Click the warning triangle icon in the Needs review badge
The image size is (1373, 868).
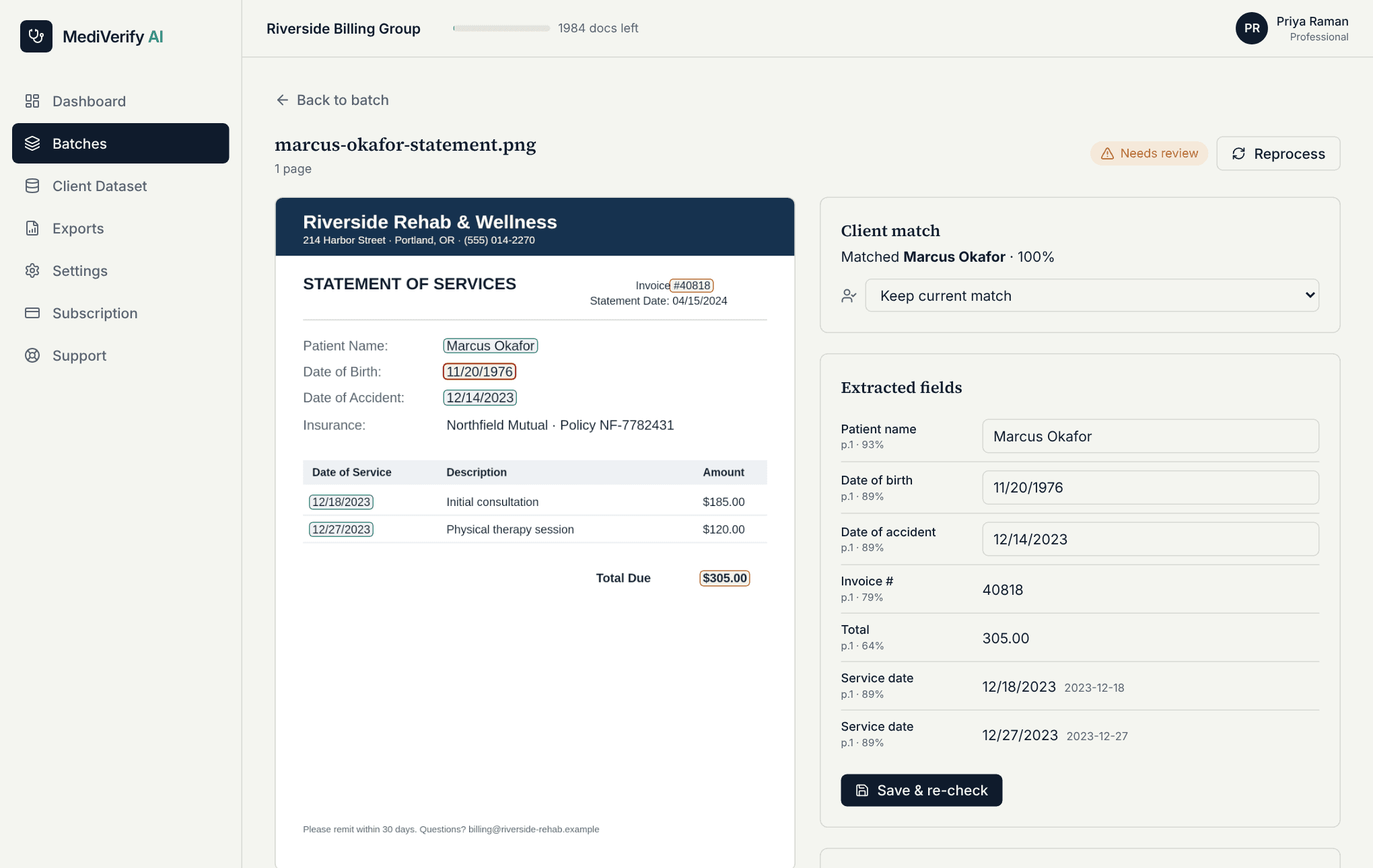(x=1107, y=153)
